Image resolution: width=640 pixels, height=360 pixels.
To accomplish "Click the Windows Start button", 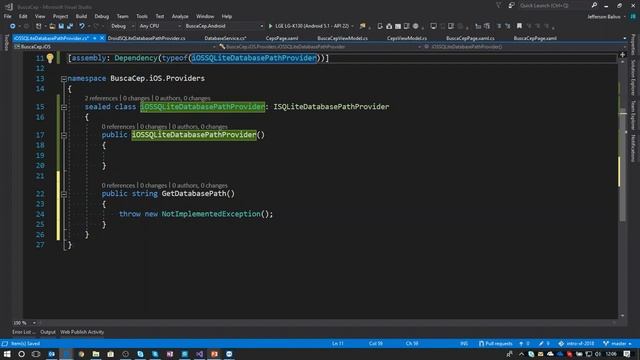I will 7,354.
